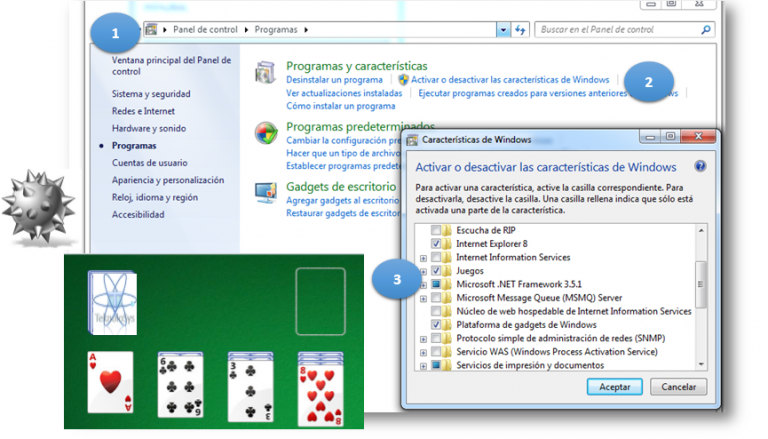Toggle the Escucha de RIP checkbox
Image resolution: width=768 pixels, height=439 pixels.
[435, 230]
